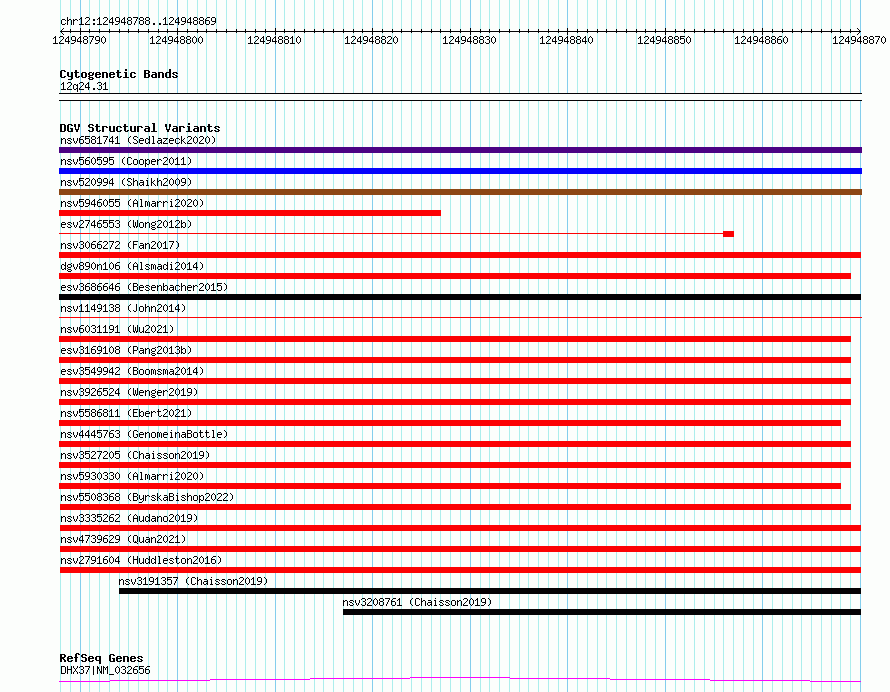Click the Cytogenetic Bands track title
890x692 pixels.
pos(119,74)
